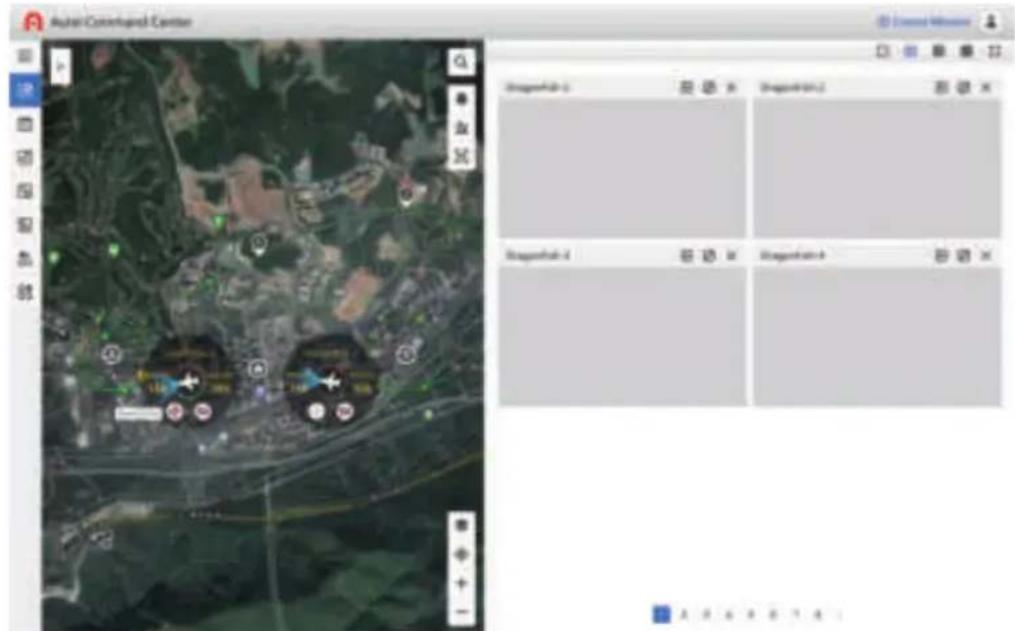Viewport: 1015px width, 631px height.
Task: Zoom in the map with the plus button
Action: point(462,583)
